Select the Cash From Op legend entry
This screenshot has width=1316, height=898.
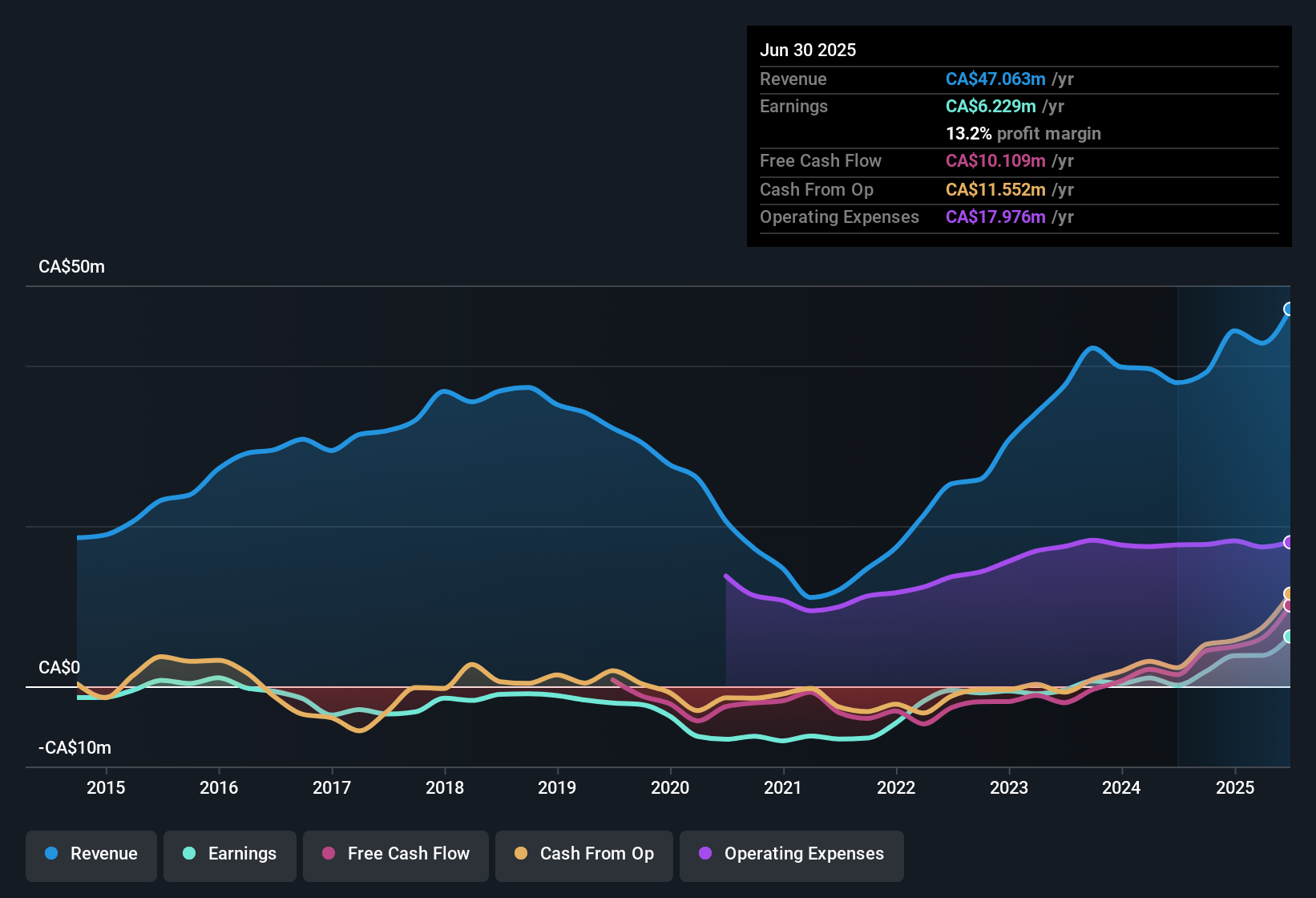[583, 854]
